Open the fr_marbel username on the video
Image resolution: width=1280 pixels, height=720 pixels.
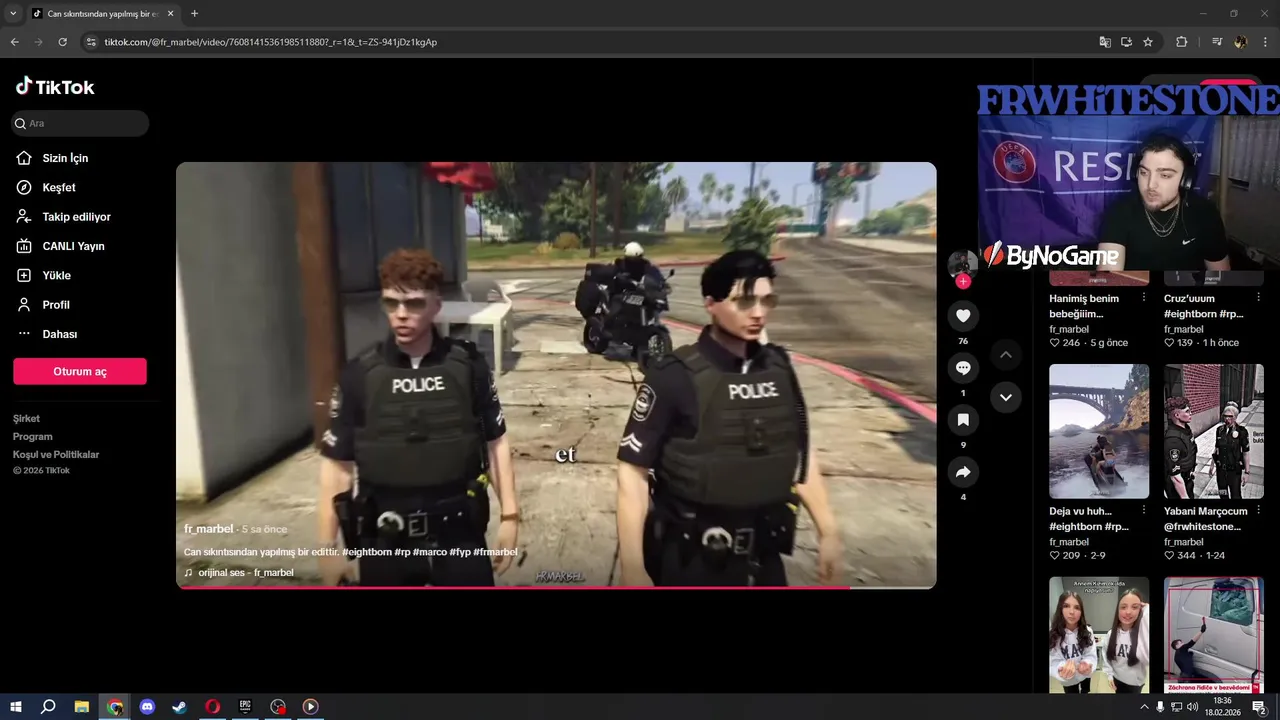click(208, 529)
